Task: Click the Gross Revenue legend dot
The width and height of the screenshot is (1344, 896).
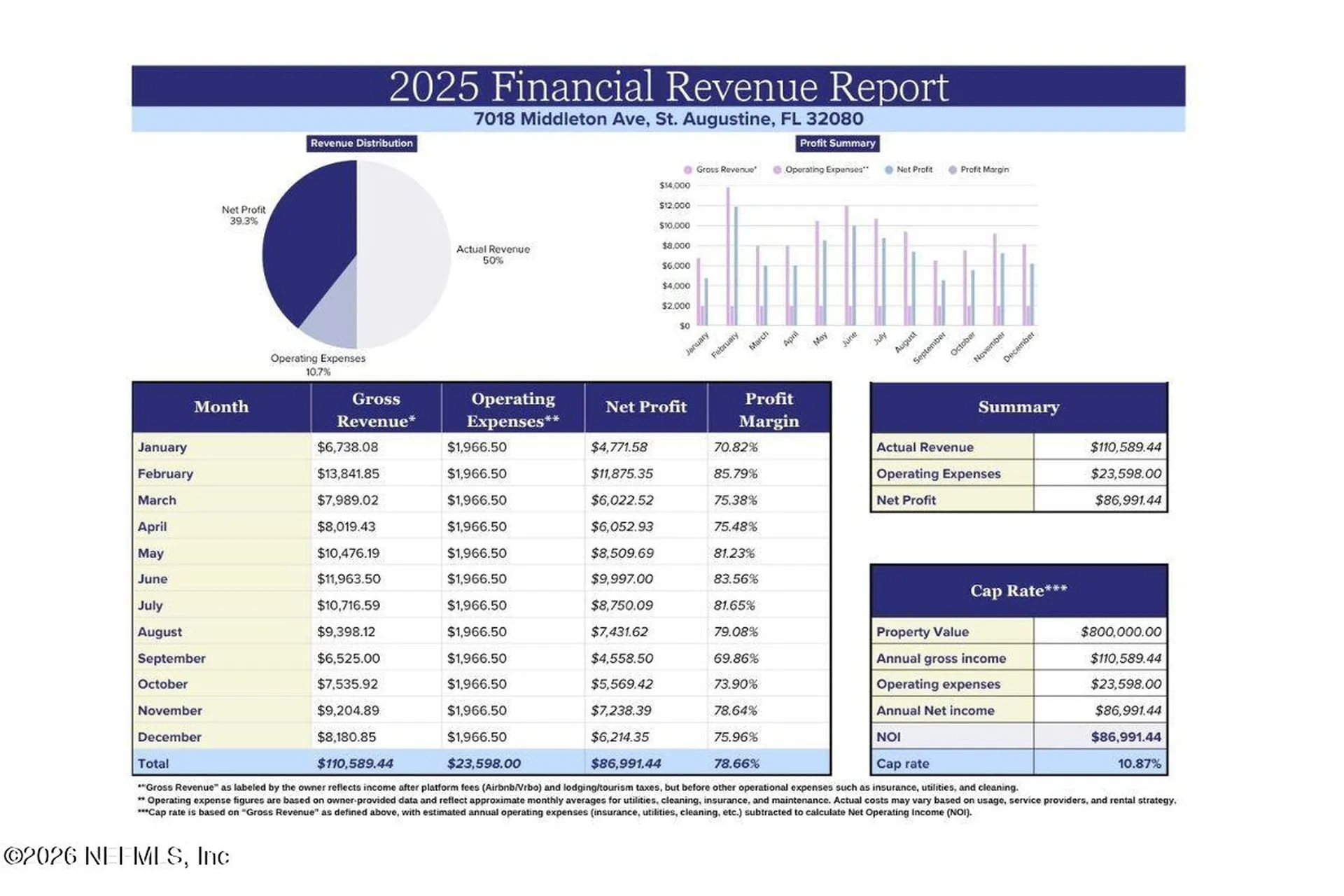Action: (x=687, y=169)
